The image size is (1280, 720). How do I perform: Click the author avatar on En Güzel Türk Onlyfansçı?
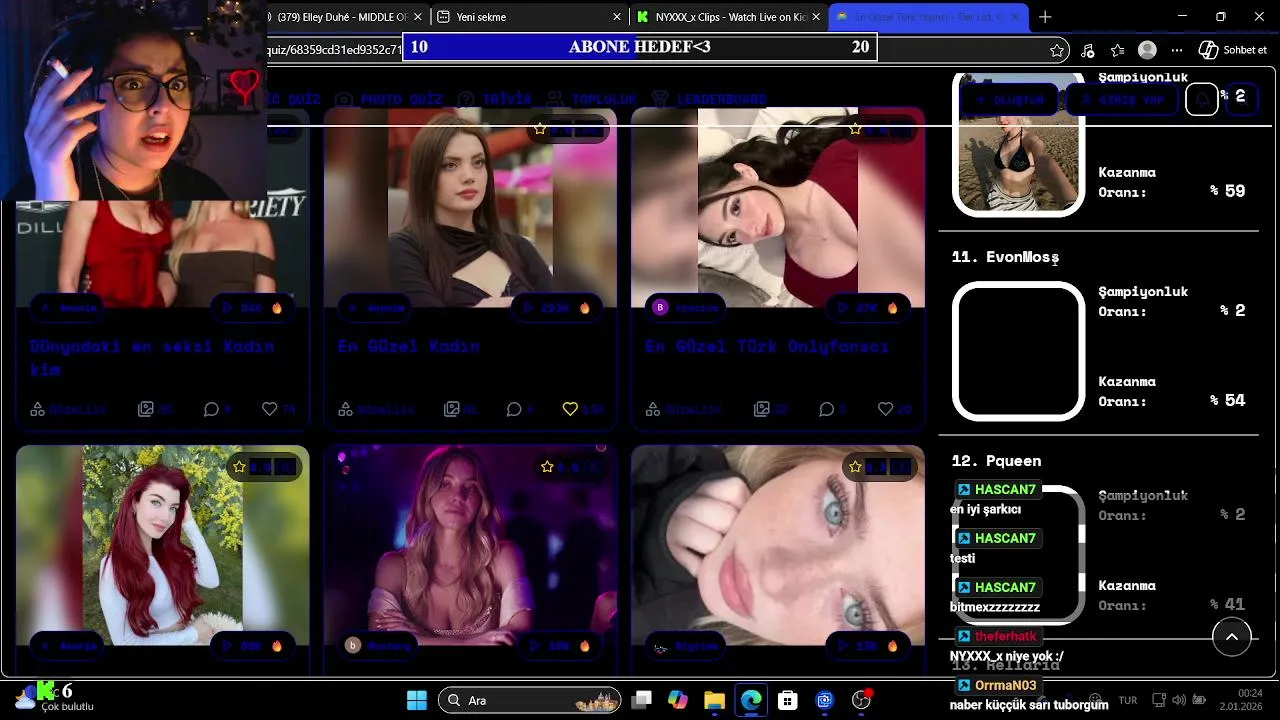click(x=660, y=308)
